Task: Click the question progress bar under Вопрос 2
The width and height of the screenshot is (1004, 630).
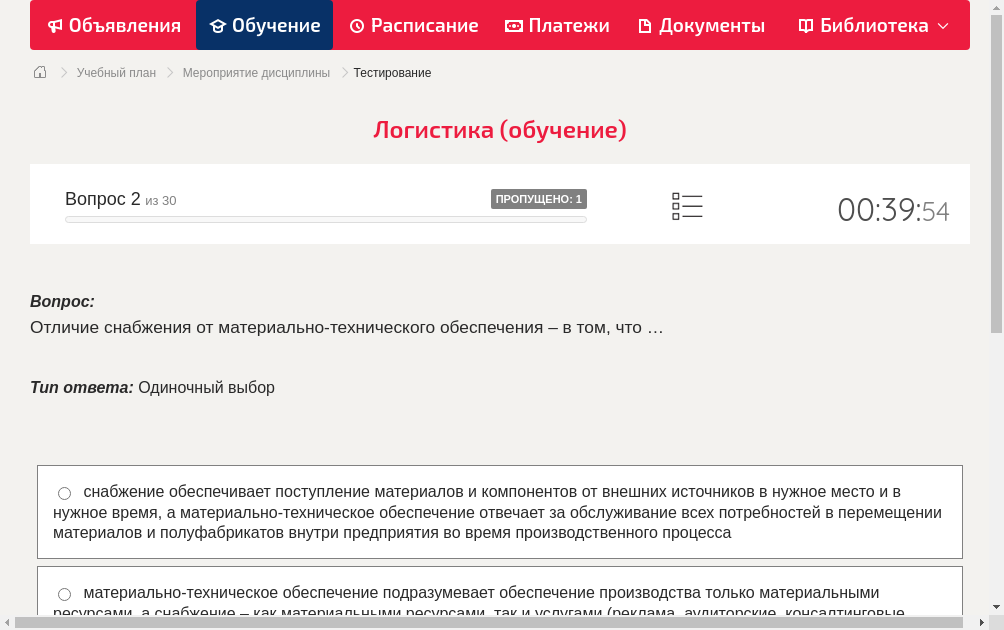Action: click(325, 218)
